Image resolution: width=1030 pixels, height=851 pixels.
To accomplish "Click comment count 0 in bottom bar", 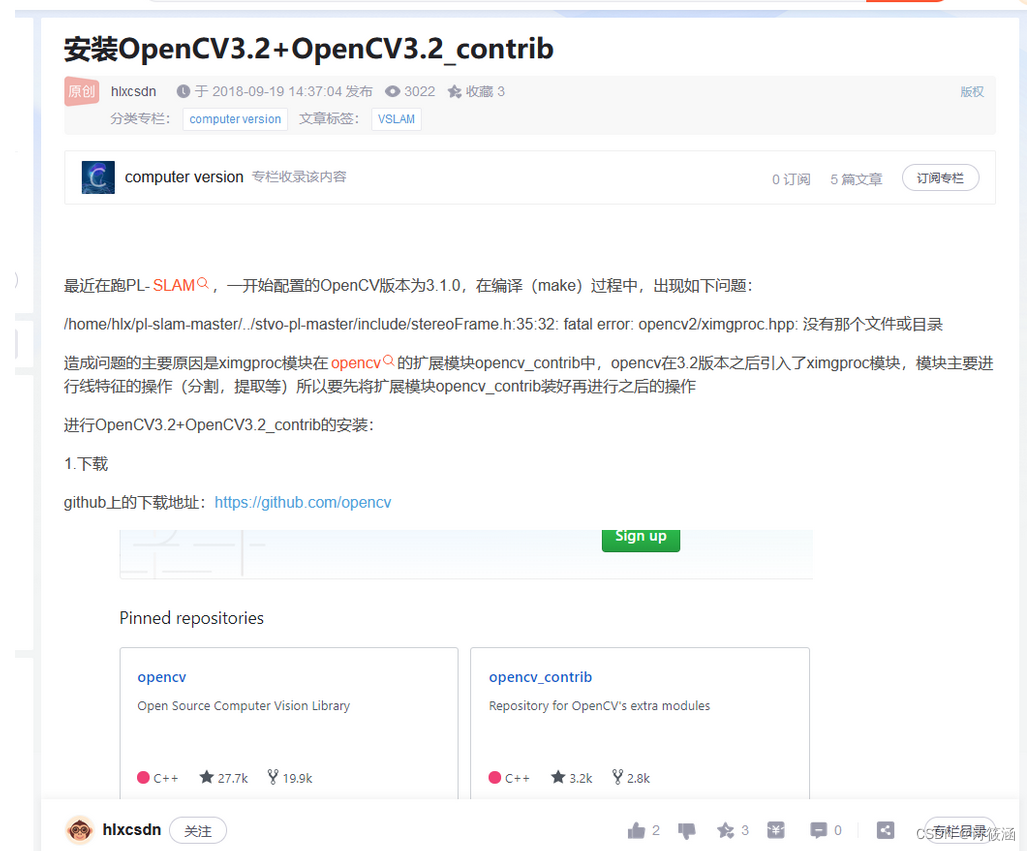I will click(838, 830).
